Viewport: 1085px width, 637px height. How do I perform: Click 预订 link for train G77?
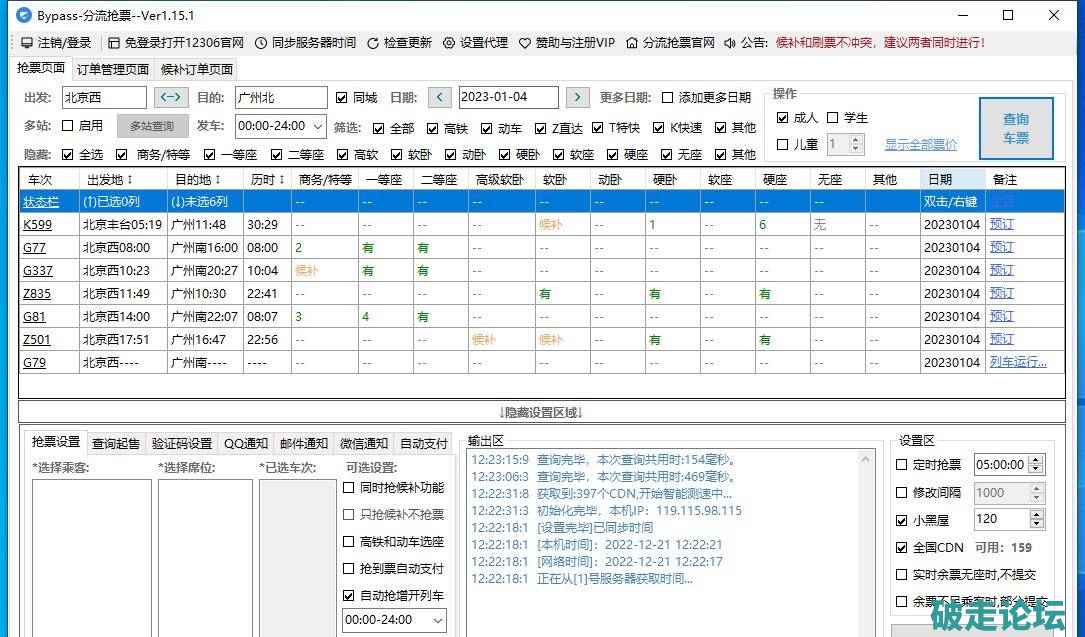click(x=1001, y=247)
